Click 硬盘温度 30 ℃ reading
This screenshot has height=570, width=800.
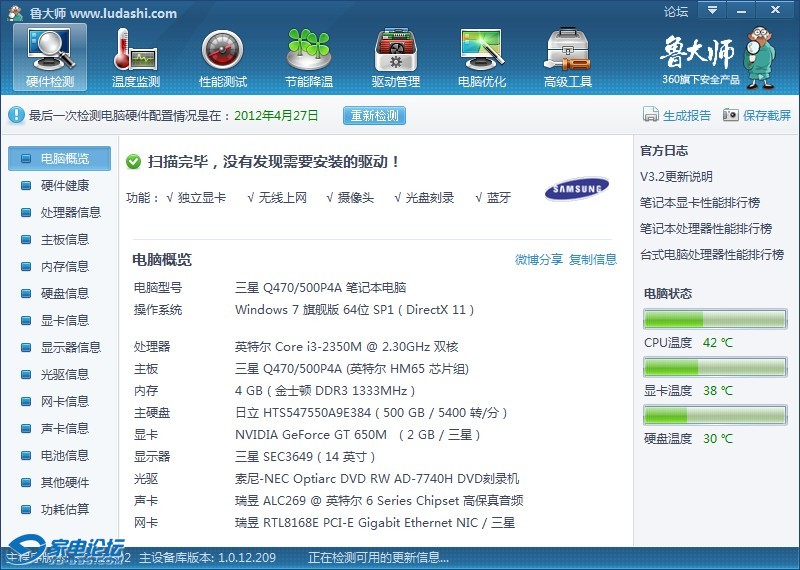(x=688, y=438)
